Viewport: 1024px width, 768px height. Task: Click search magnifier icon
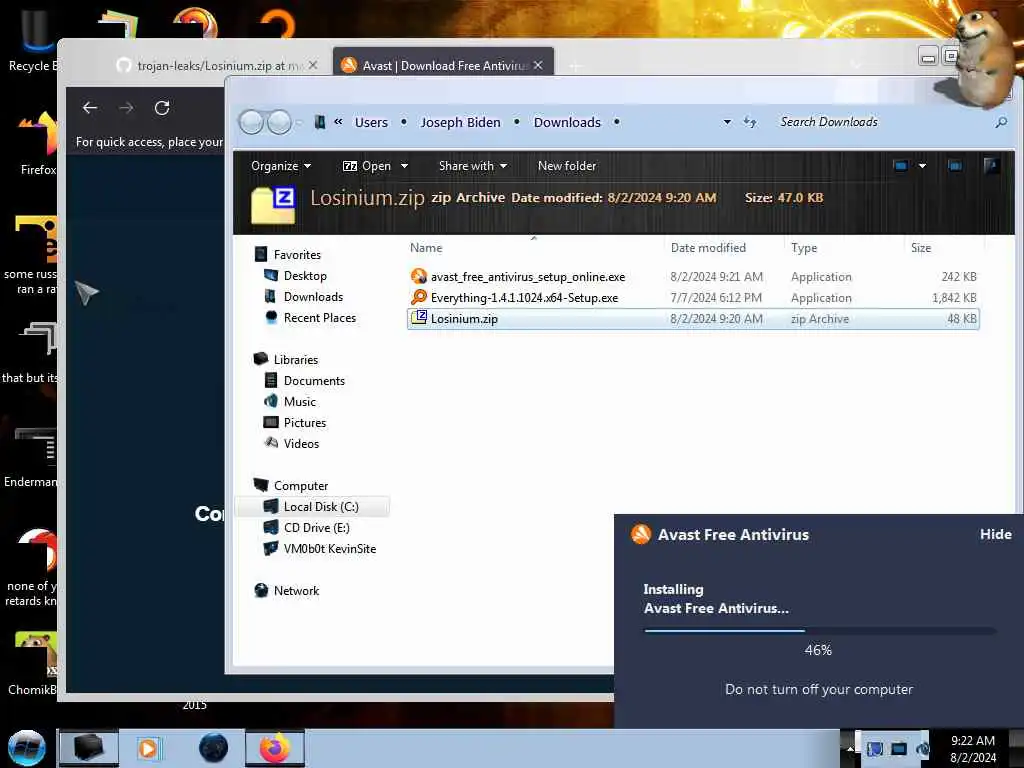coord(1001,122)
